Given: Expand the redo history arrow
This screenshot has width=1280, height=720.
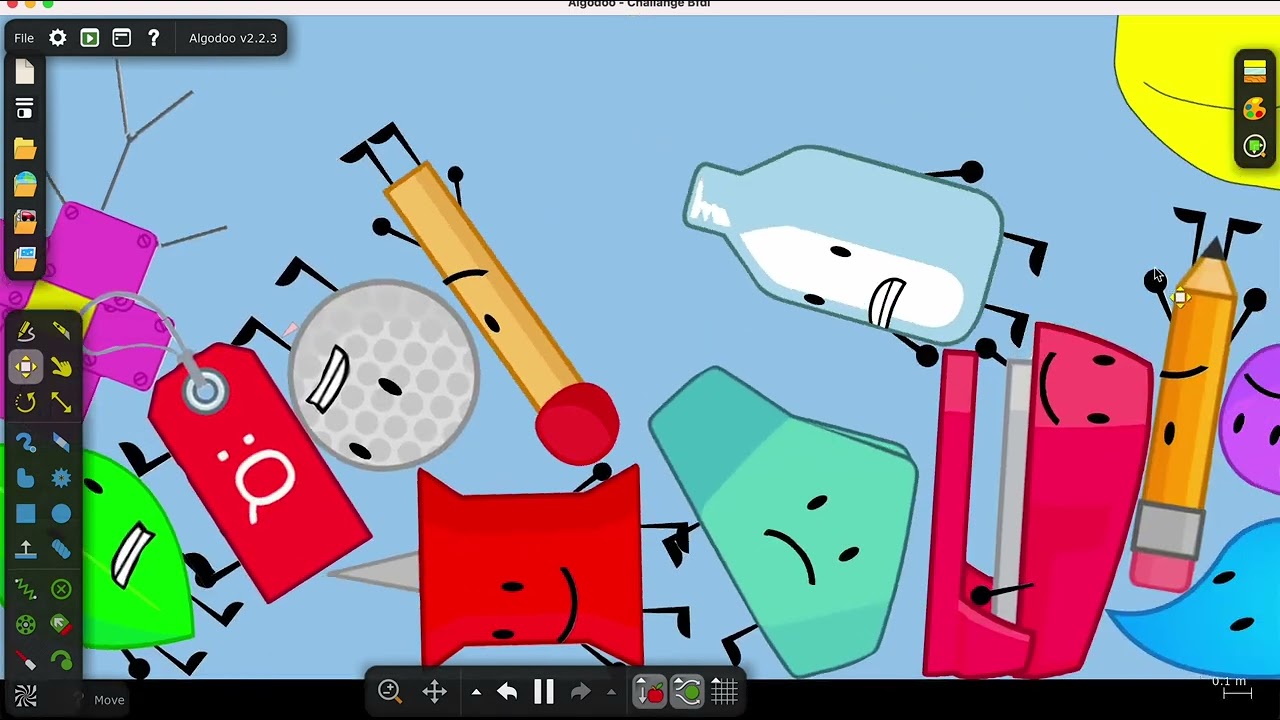Looking at the screenshot, I should [611, 691].
